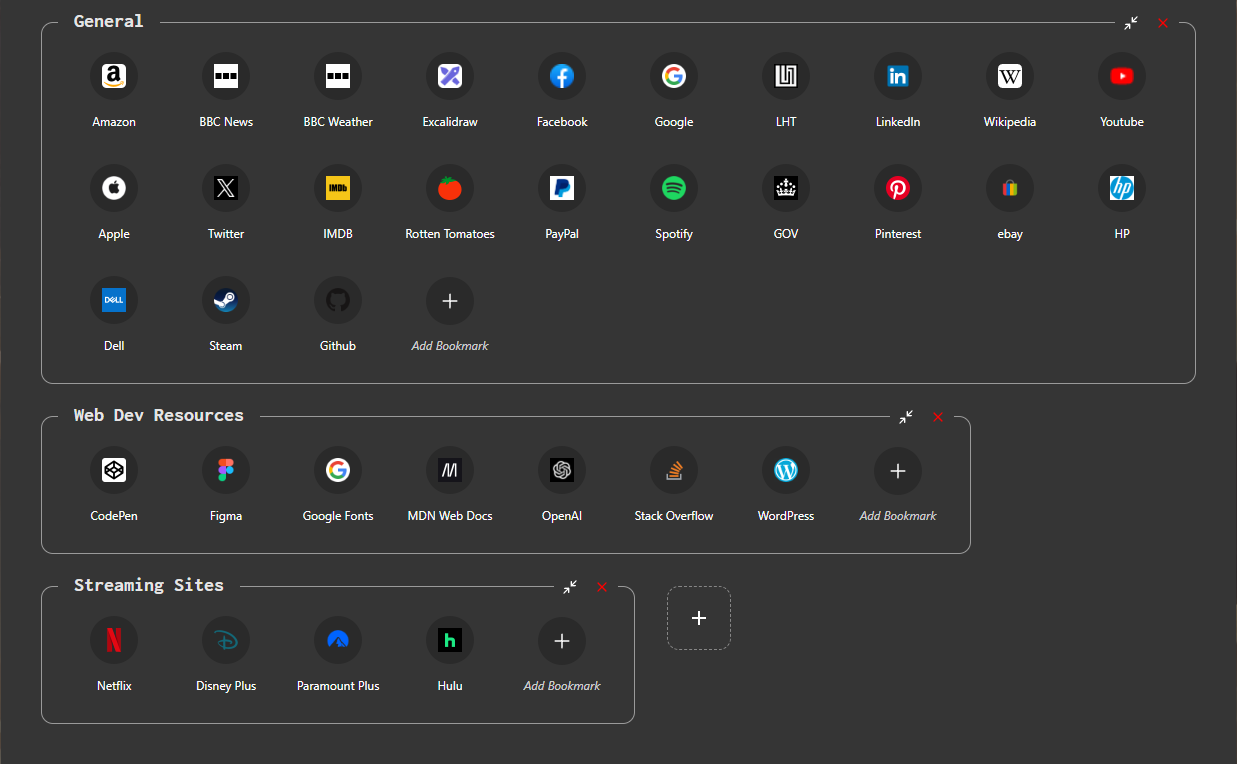Screen dimensions: 1237x764
Task: Launch the Figma bookmark
Action: click(226, 469)
